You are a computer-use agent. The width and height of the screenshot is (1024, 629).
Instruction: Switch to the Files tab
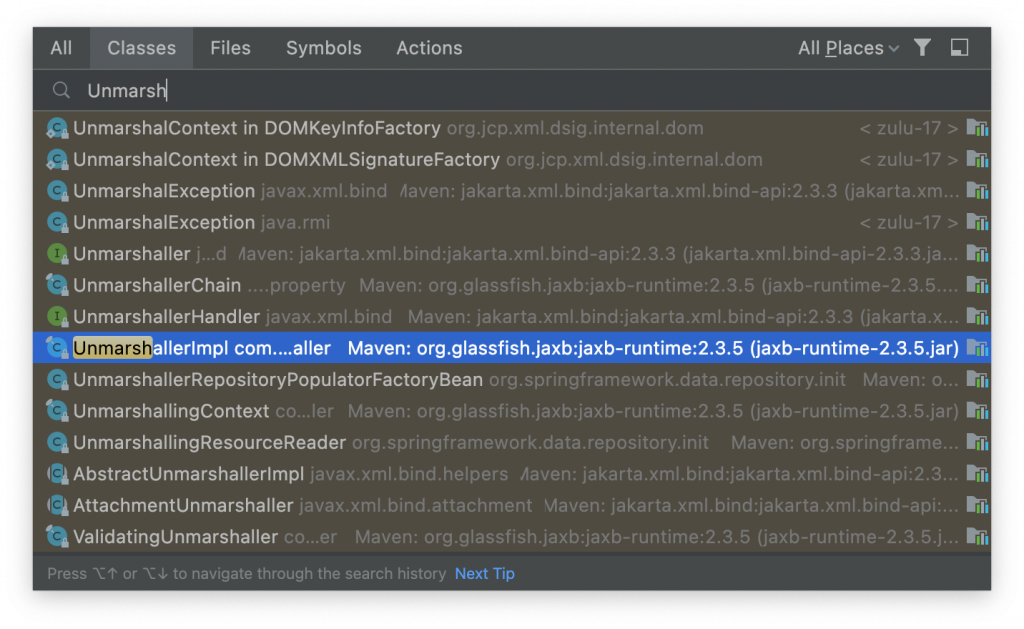click(230, 48)
